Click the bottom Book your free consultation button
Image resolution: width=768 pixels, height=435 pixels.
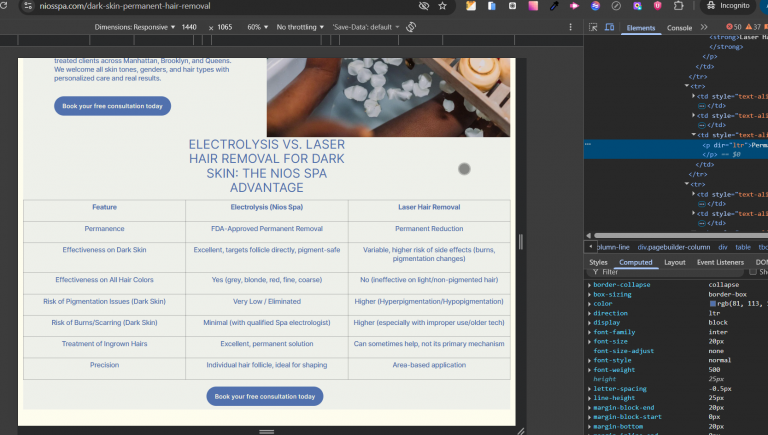tap(264, 396)
